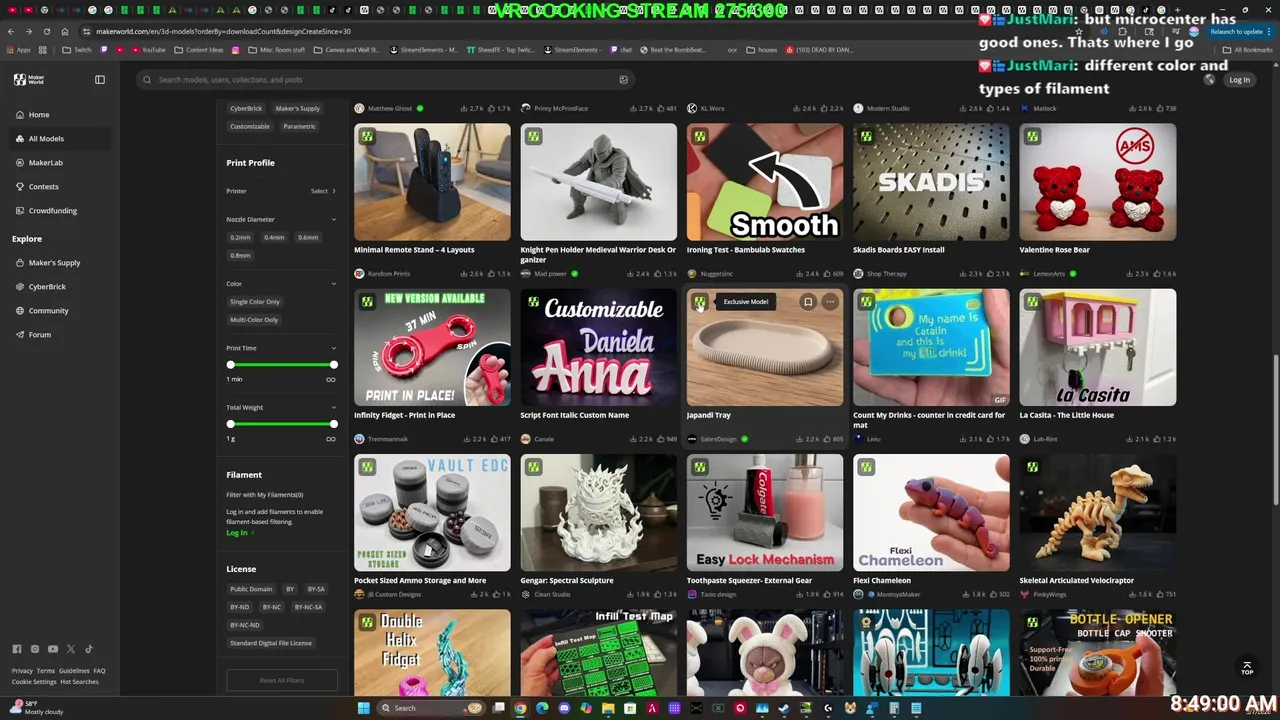Toggle the Parametric tag filter
Screen dimensions: 1280x720
point(299,127)
